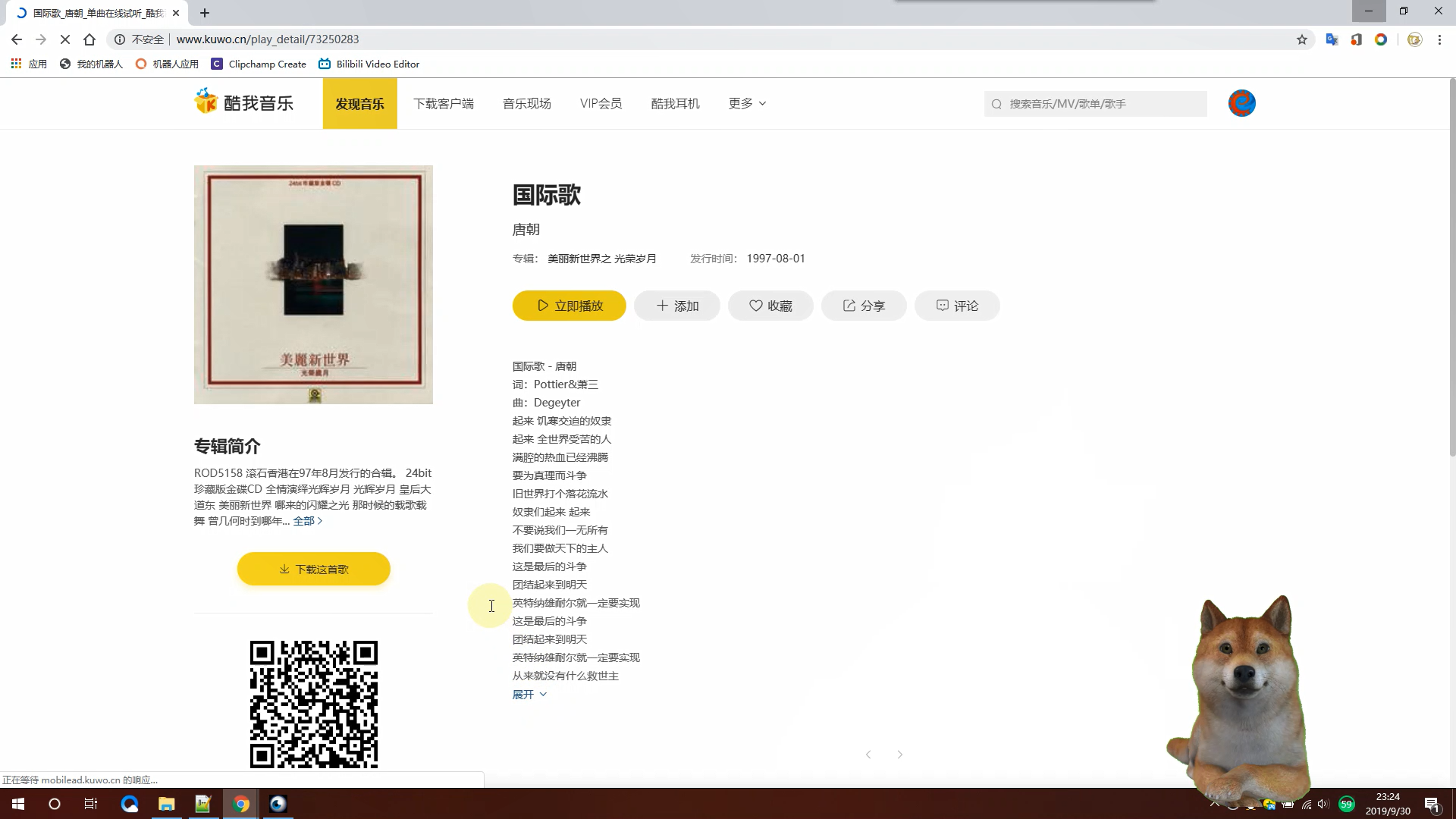Expand full lyrics with 展开
The height and width of the screenshot is (819, 1456).
(x=529, y=695)
